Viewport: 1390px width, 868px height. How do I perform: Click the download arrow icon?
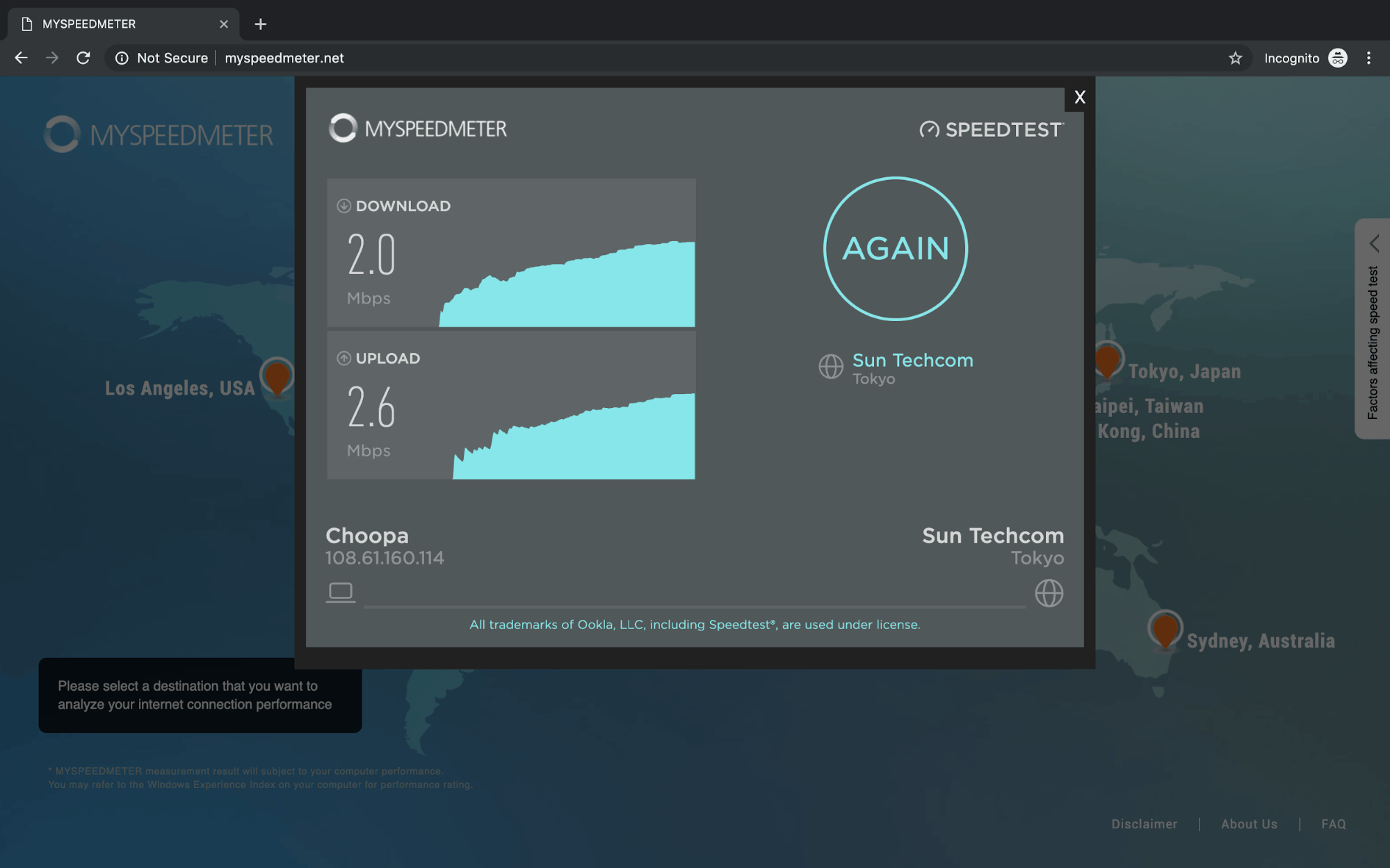tap(344, 206)
